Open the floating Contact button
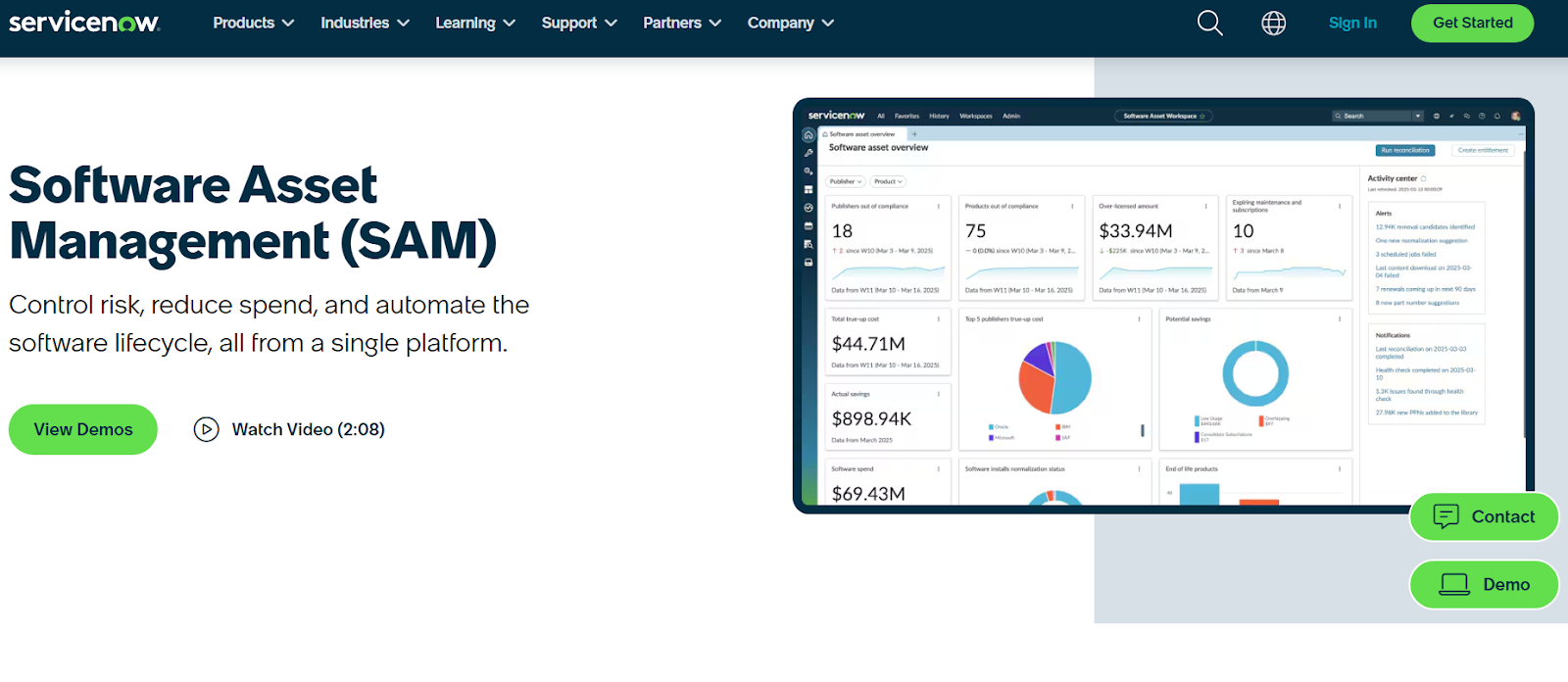 coord(1484,516)
